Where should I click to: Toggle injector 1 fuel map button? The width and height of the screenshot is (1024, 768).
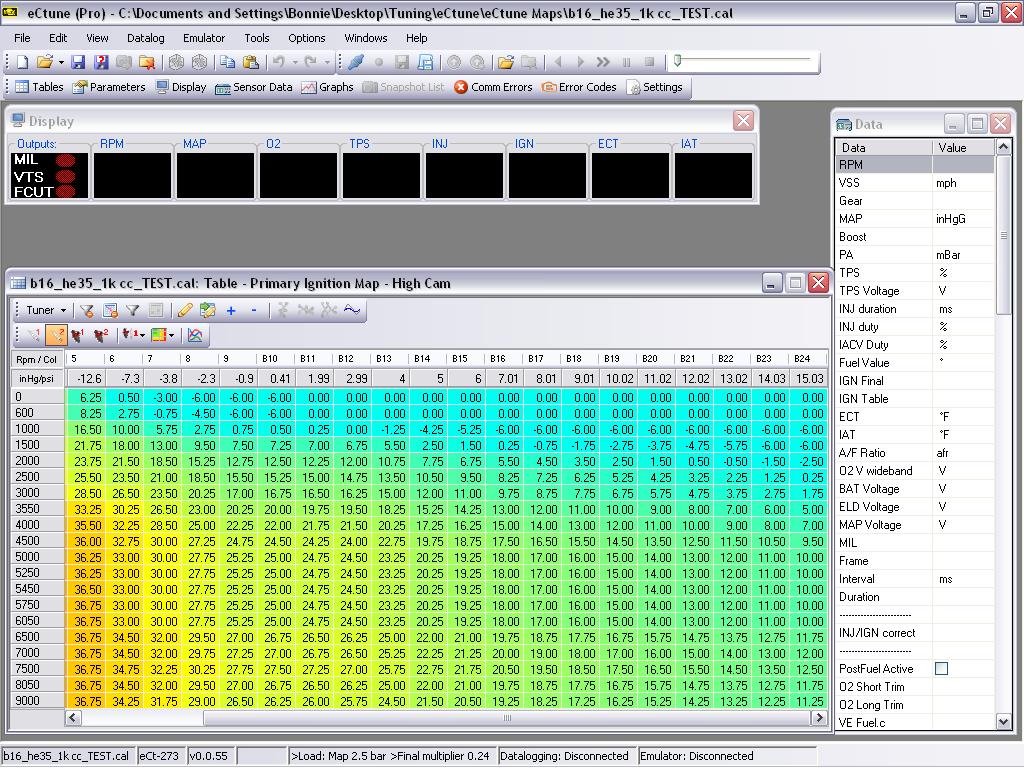coord(78,335)
